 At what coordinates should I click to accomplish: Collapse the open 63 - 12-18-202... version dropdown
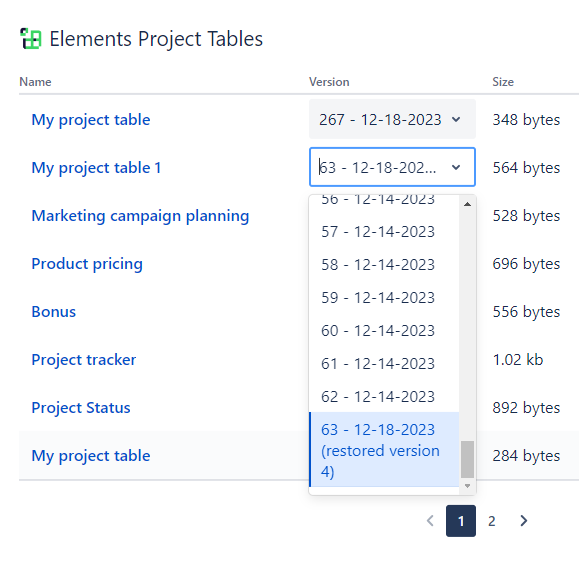[x=456, y=167]
